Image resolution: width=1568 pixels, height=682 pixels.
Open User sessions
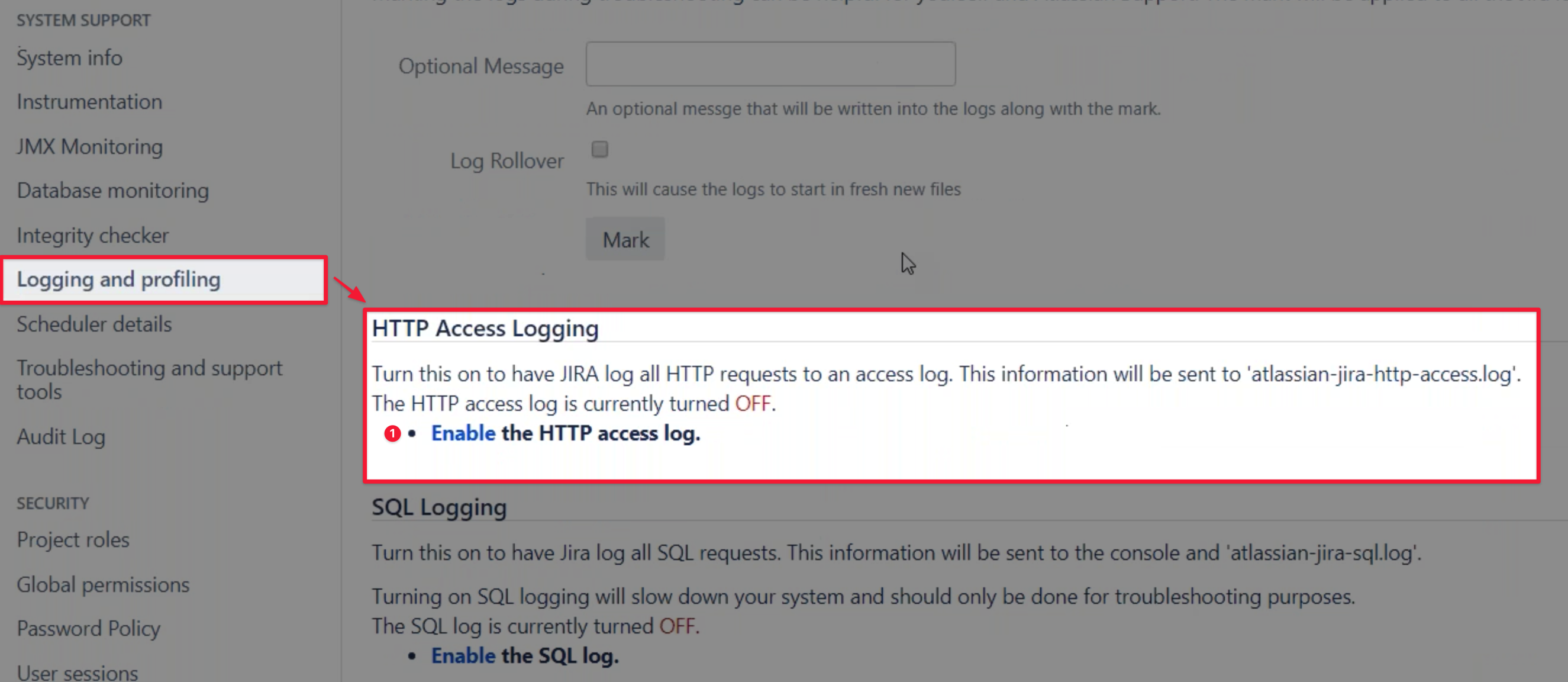pyautogui.click(x=78, y=673)
